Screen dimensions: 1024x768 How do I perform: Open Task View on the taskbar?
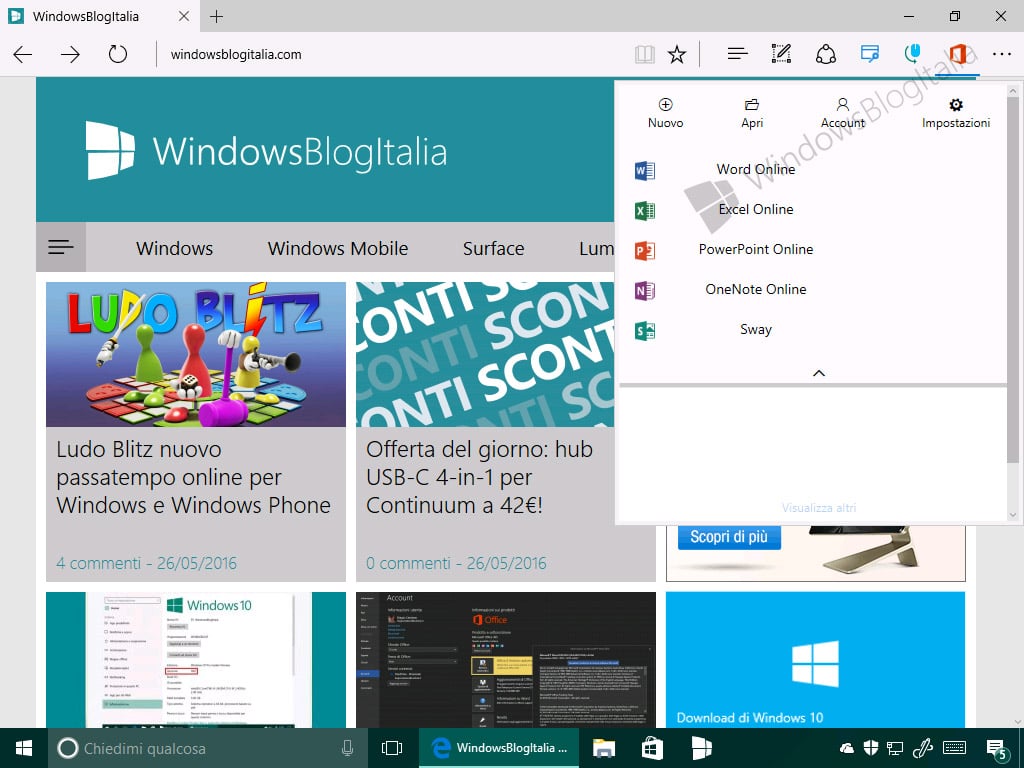[392, 748]
